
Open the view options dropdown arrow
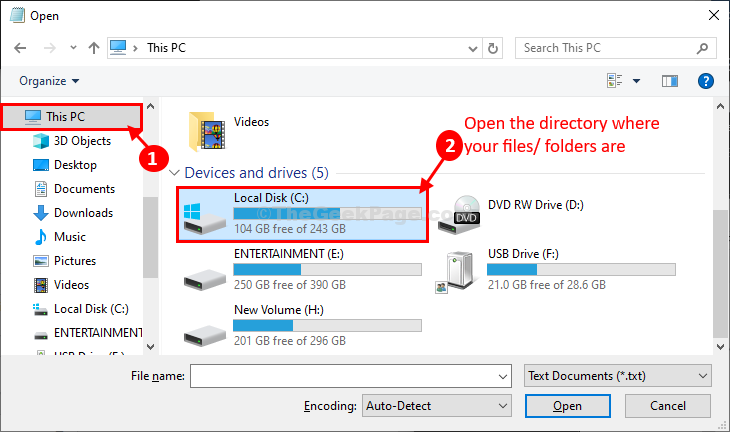[636, 81]
